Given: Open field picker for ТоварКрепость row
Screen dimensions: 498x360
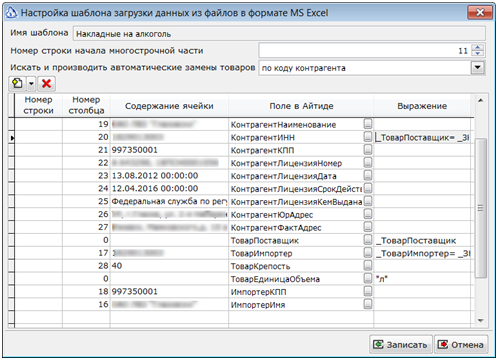Looking at the screenshot, I should (368, 266).
